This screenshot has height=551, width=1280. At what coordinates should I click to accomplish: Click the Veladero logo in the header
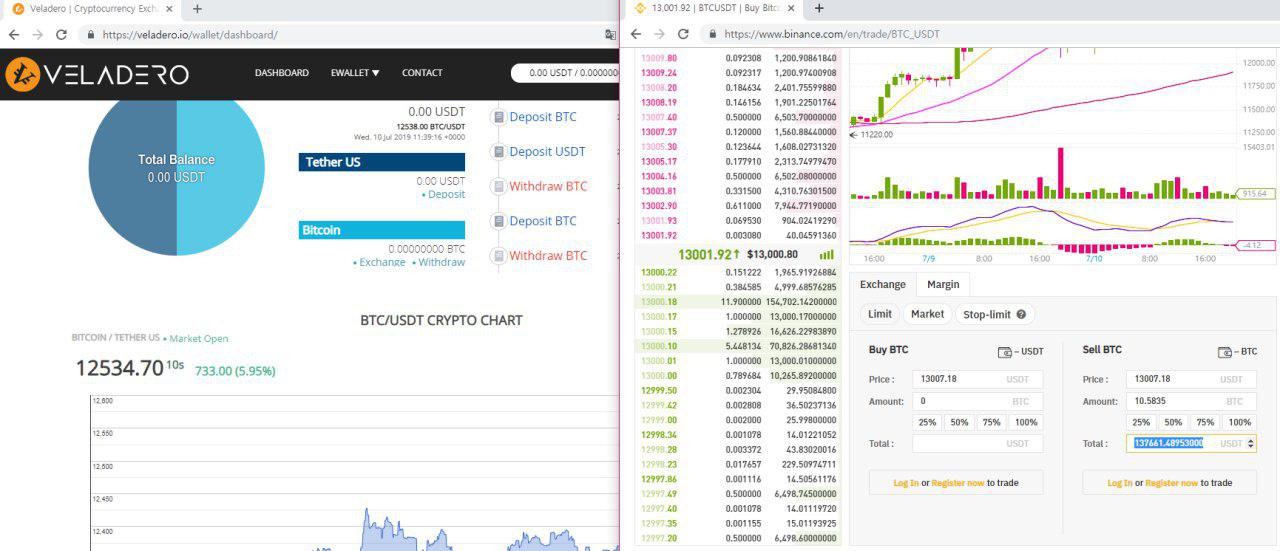97,74
